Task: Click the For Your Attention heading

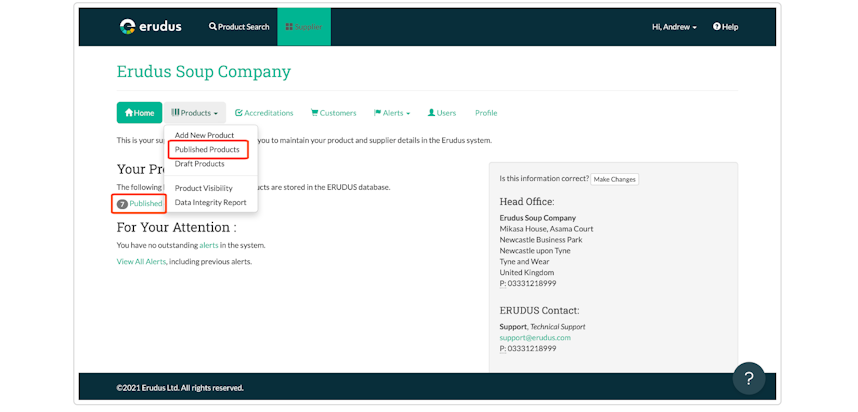Action: click(x=176, y=227)
